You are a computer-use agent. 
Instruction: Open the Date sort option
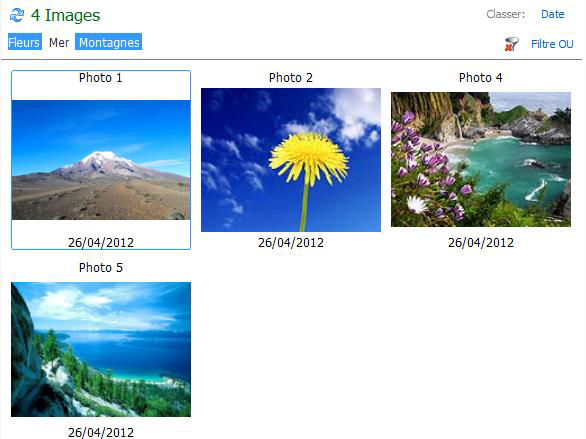point(552,14)
